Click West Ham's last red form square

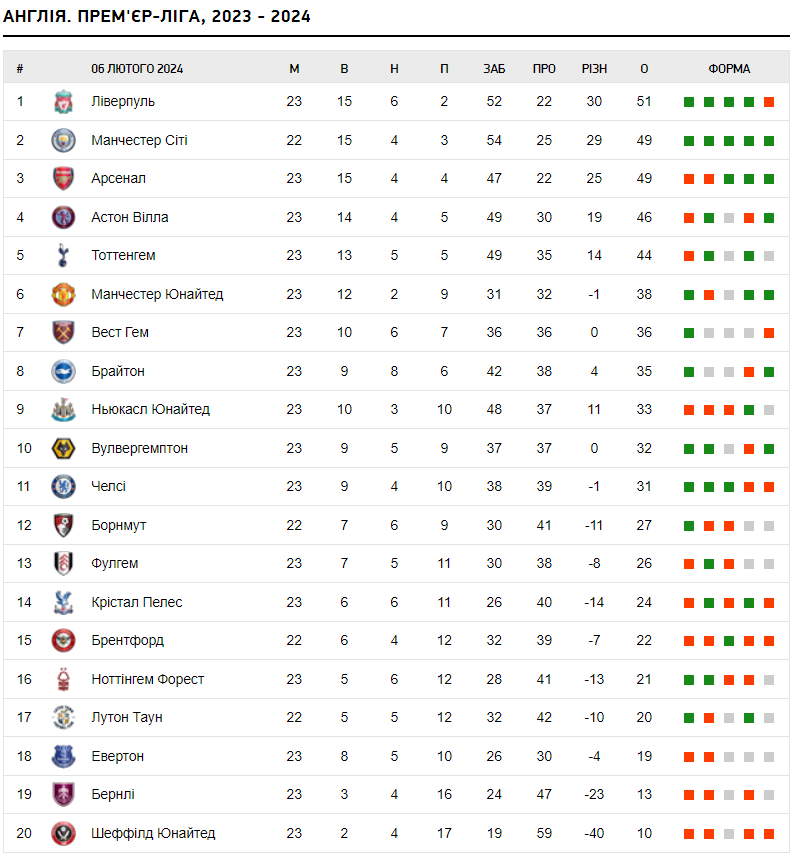point(769,333)
